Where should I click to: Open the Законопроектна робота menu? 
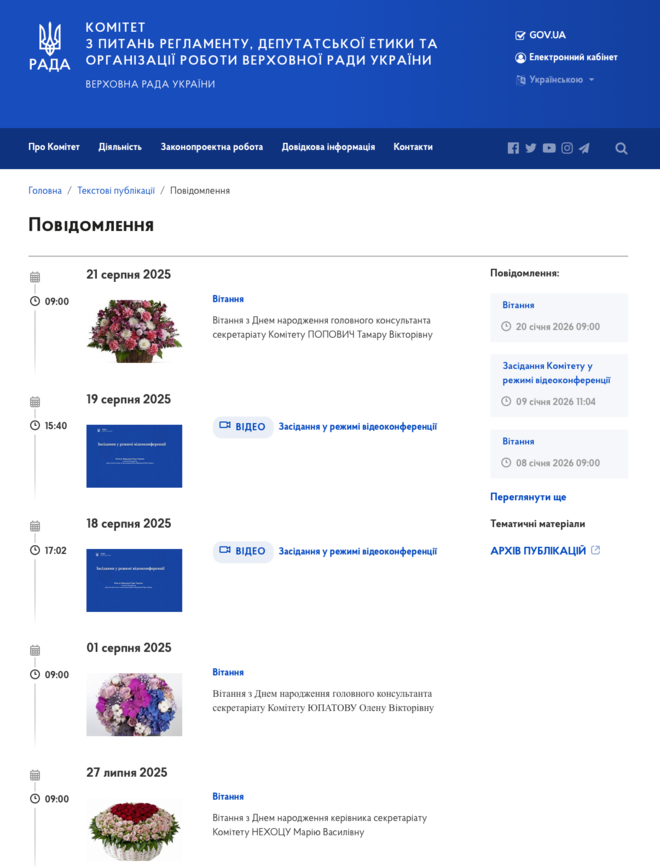click(x=212, y=147)
